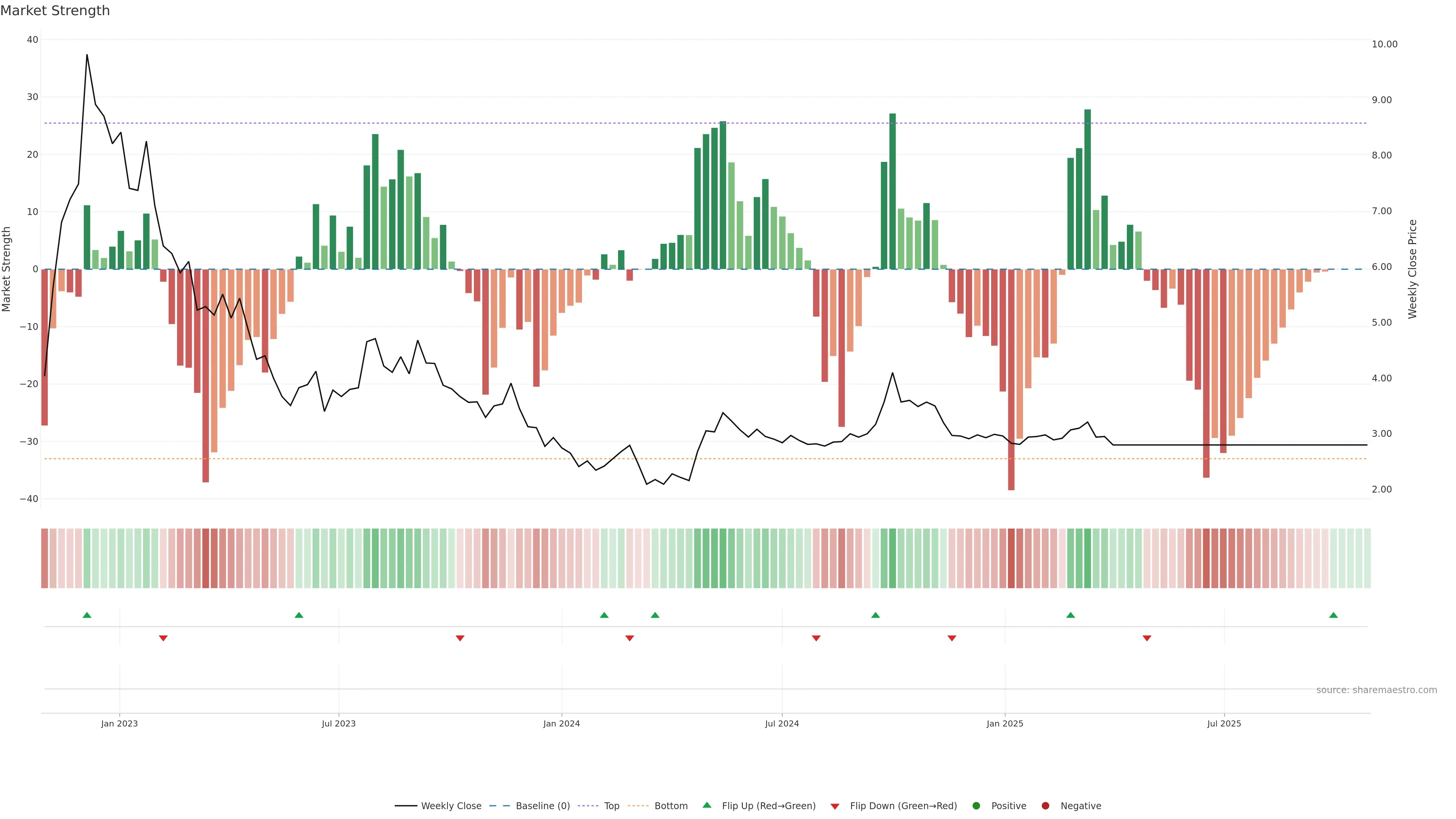Click the first red flip-down marker after Jan 2023
Image resolution: width=1456 pixels, height=819 pixels.
pyautogui.click(x=163, y=638)
